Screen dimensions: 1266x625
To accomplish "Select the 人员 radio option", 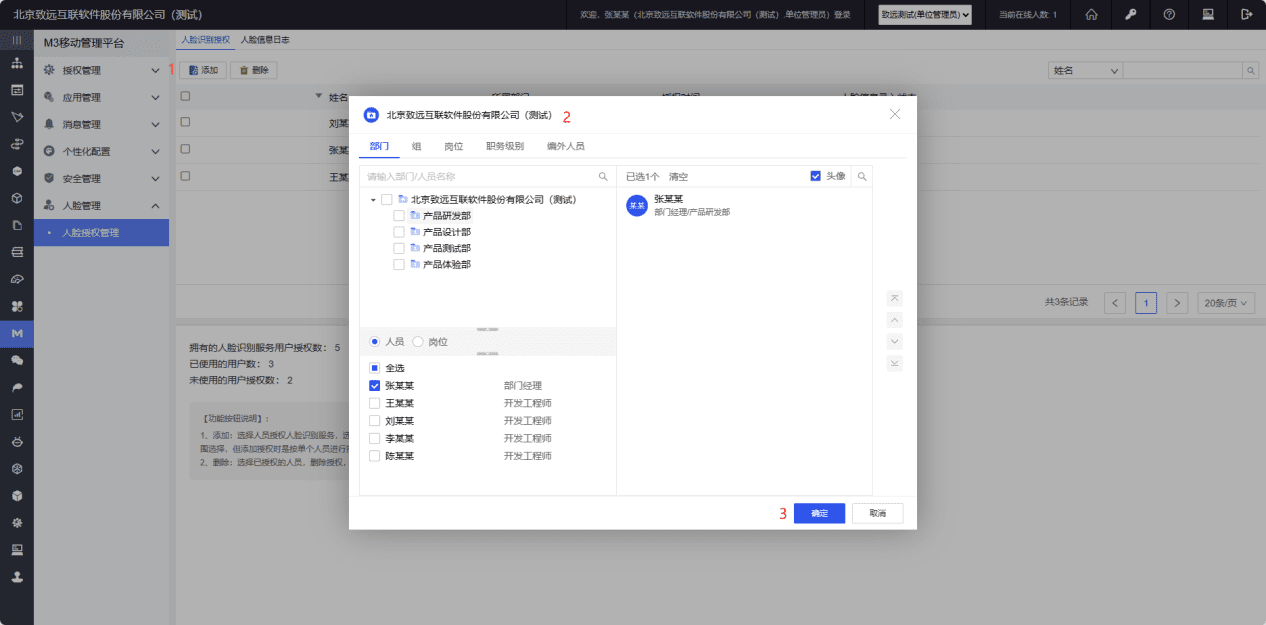I will [375, 342].
